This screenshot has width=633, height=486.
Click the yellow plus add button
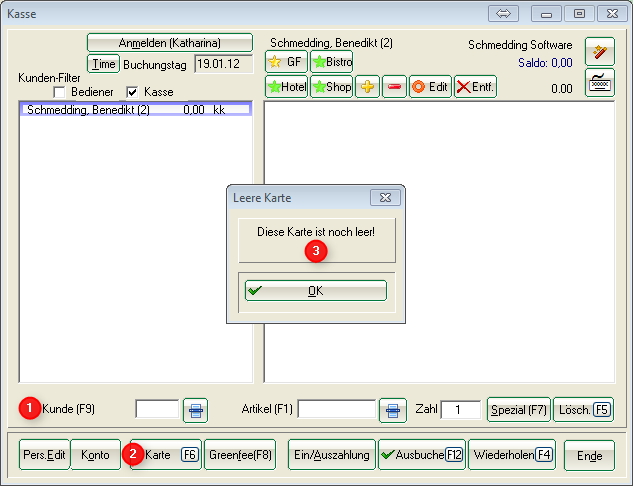(367, 87)
